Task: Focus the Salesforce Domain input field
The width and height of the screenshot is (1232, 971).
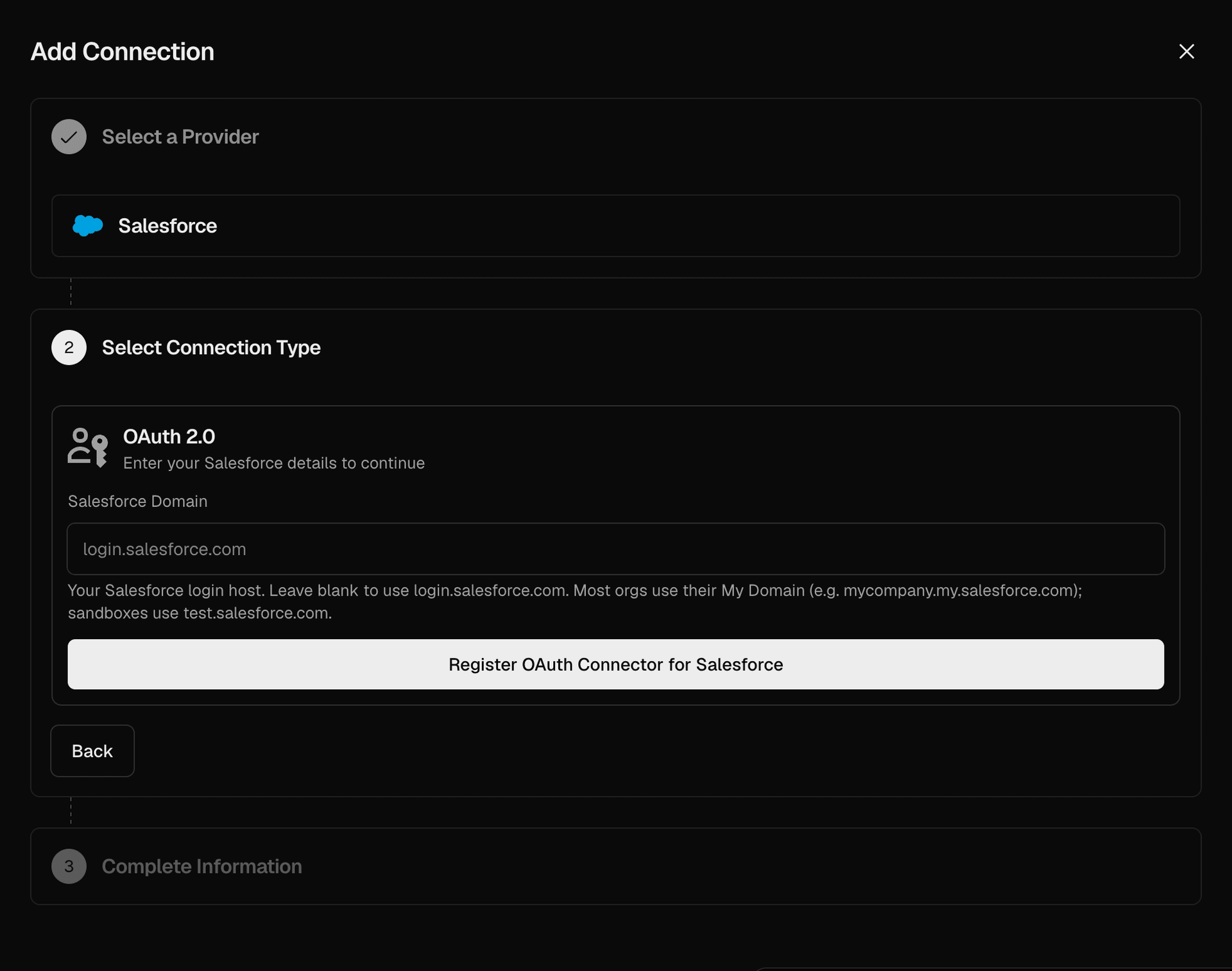Action: [615, 549]
